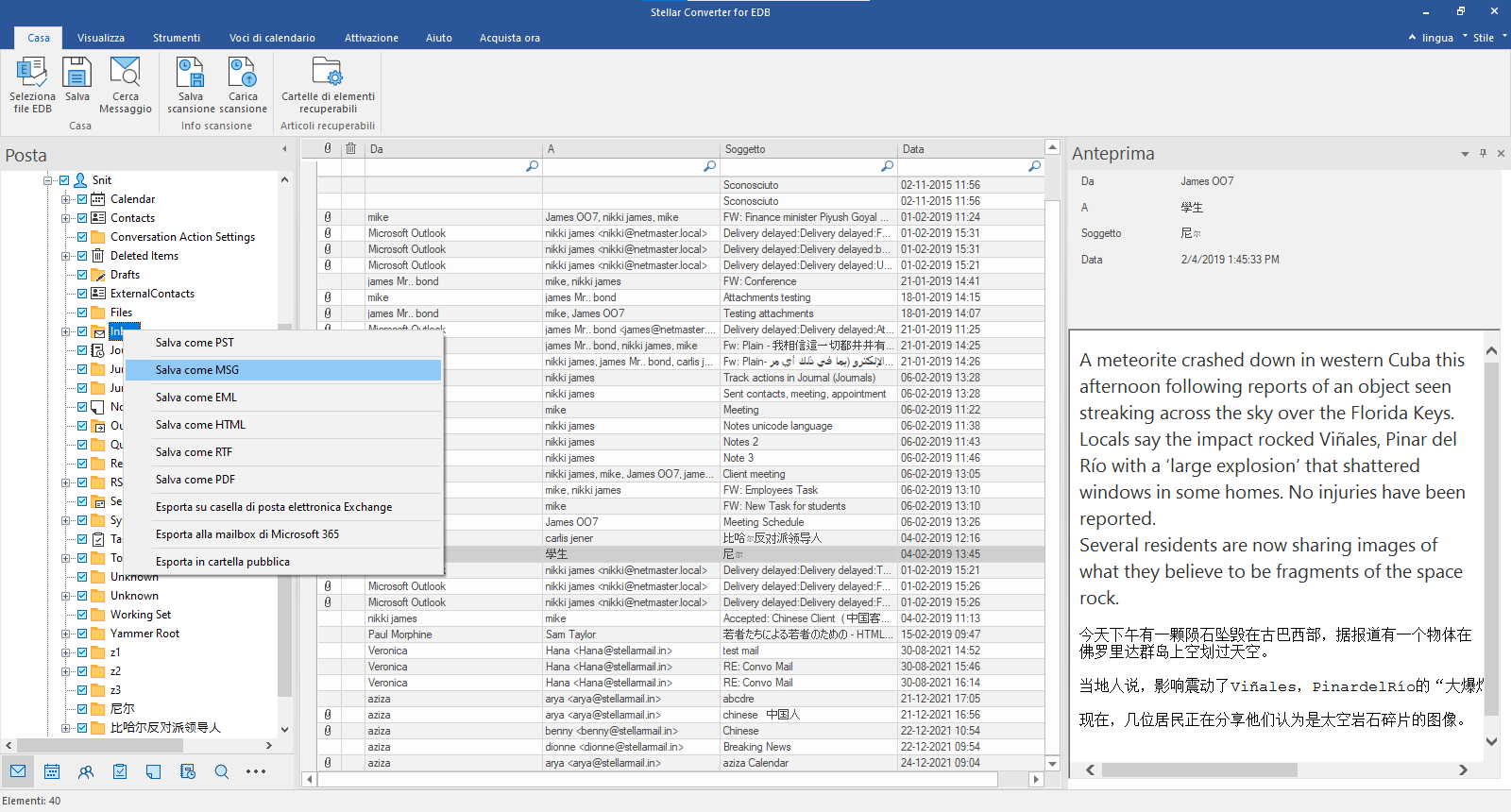Viewport: 1511px width, 812px height.
Task: Switch to Journal view in bottom bar
Action: 188,771
